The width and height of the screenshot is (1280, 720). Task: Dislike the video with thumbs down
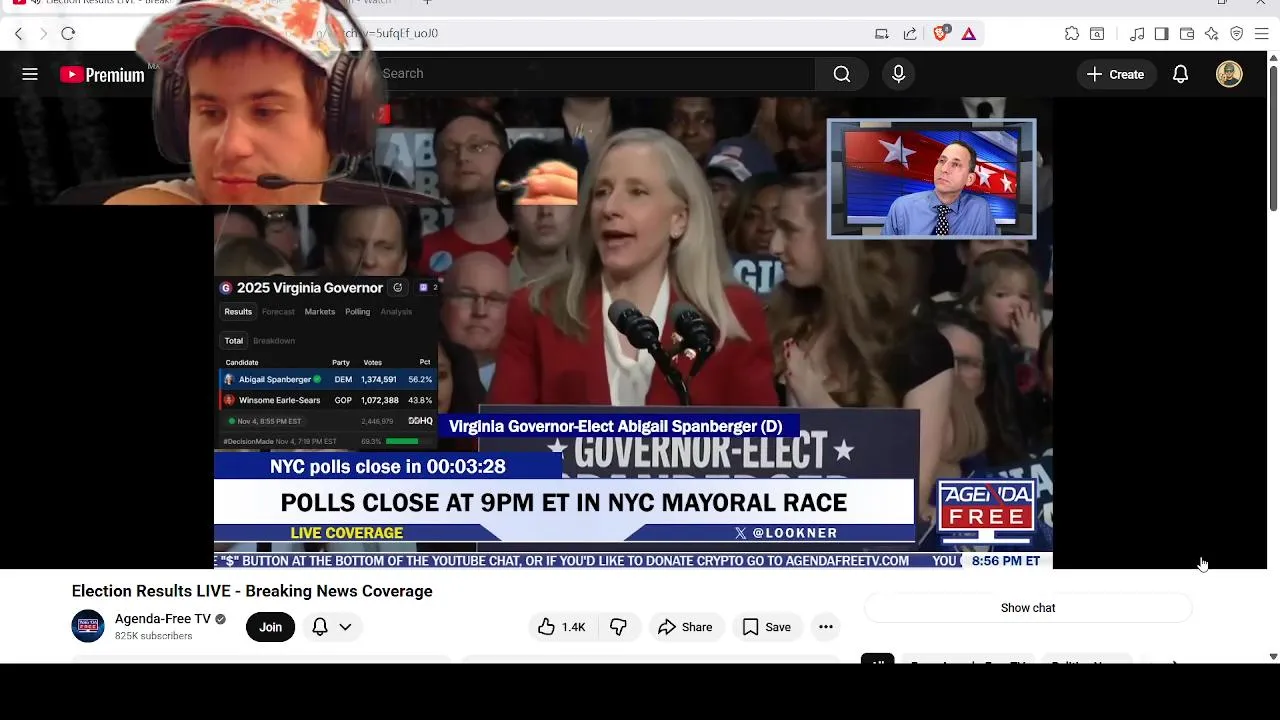pos(619,627)
